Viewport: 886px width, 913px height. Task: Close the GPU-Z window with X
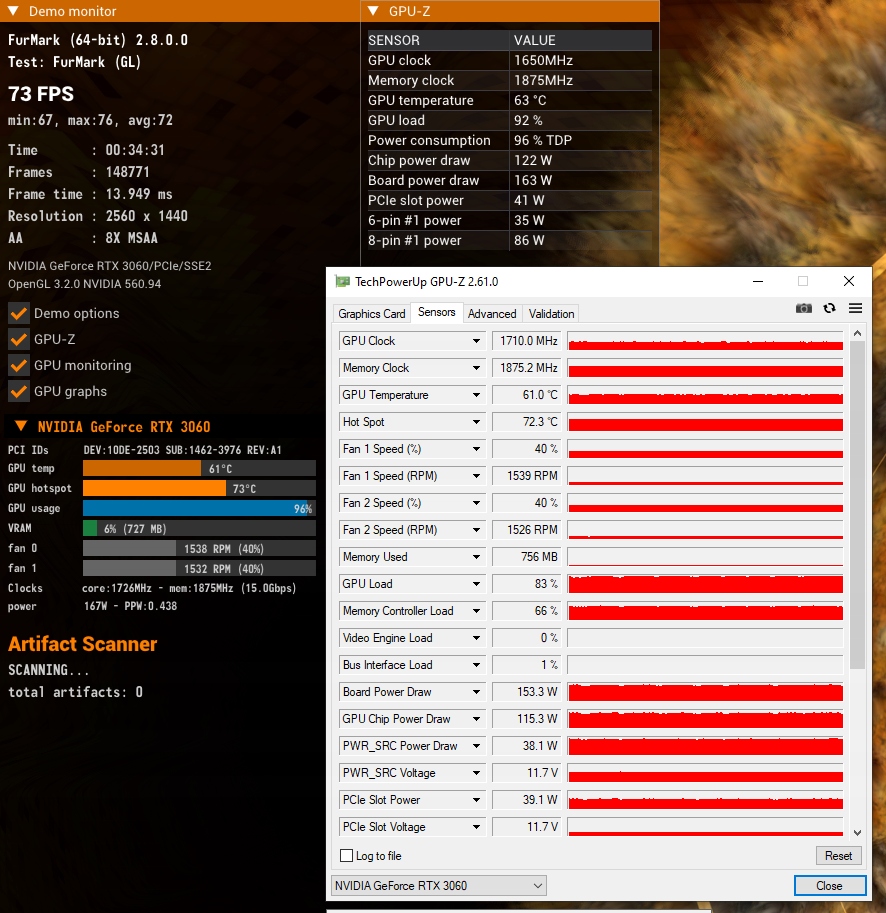click(x=849, y=282)
